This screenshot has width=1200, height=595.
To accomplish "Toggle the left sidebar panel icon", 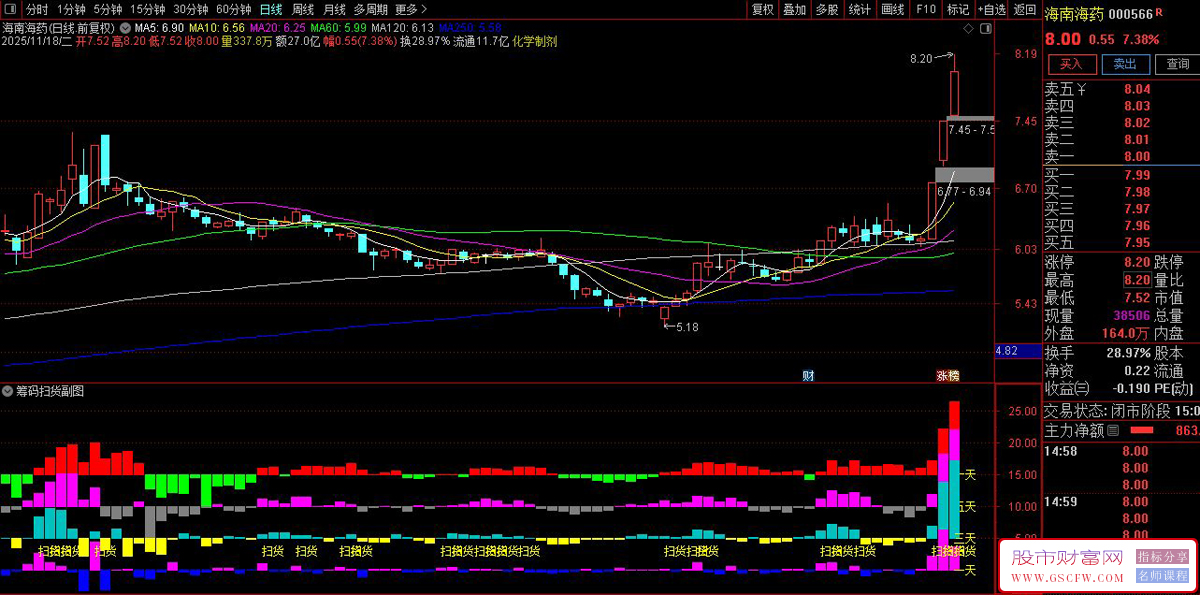I will [11, 9].
